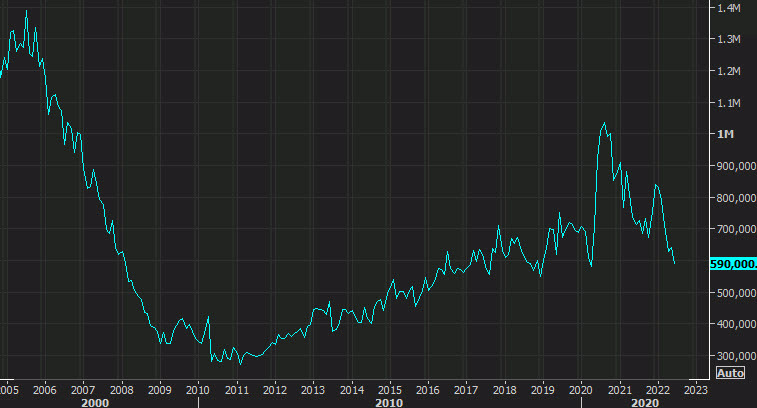Click the 300,000 y-axis label
Viewport: 757px width, 408px height.
click(731, 356)
